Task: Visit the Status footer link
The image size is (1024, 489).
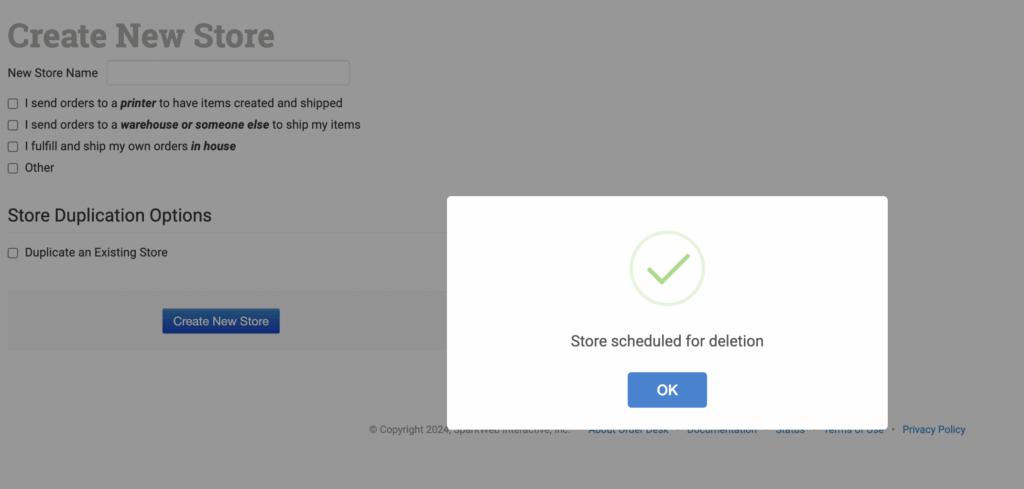Action: click(790, 430)
